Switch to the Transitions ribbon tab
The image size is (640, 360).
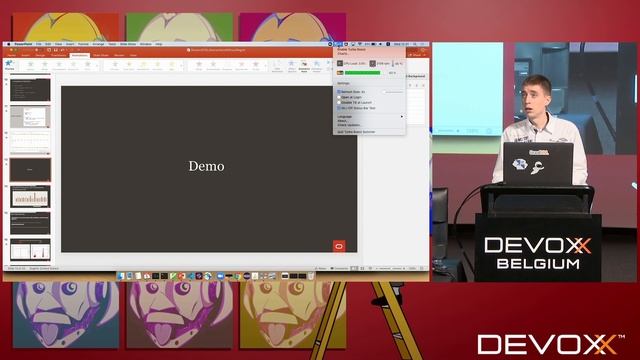point(58,55)
